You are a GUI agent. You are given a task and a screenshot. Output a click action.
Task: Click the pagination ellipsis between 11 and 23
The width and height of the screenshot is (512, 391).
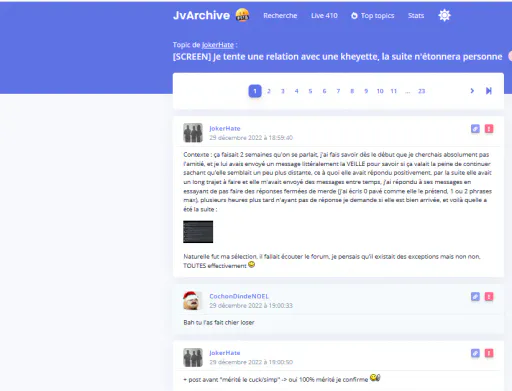click(407, 92)
